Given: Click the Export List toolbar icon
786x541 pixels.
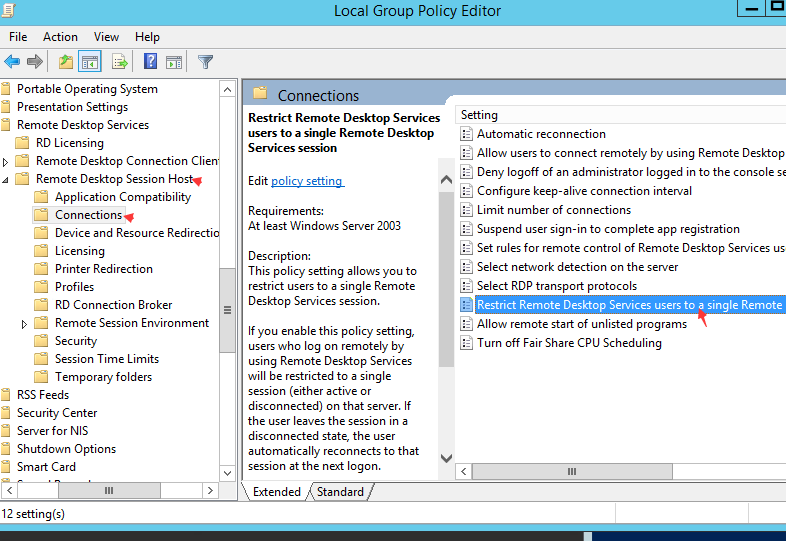Looking at the screenshot, I should pyautogui.click(x=120, y=62).
